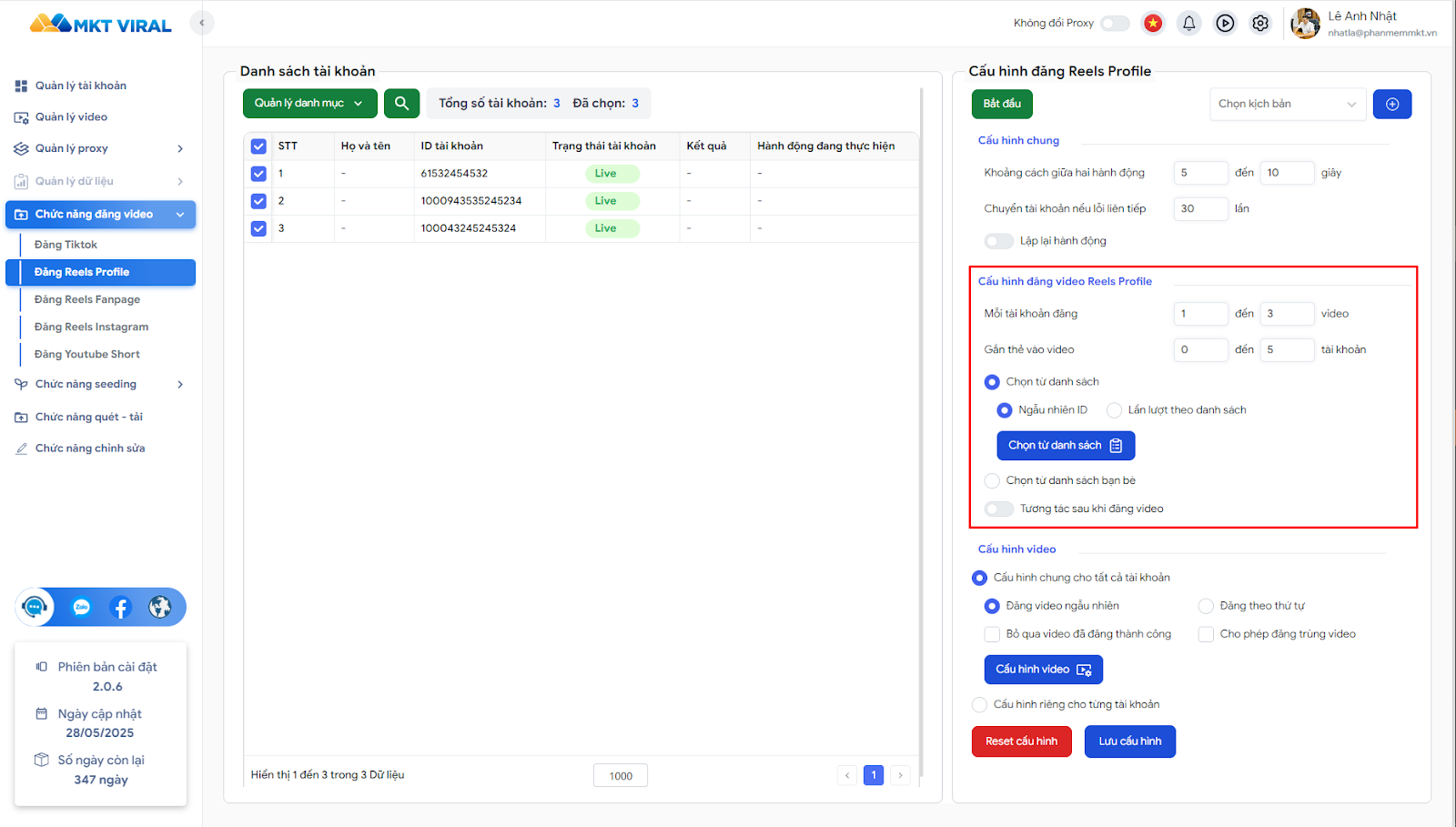Viewport: 1456px width, 827px height.
Task: Click the MKT VIRAL logo
Action: [100, 24]
